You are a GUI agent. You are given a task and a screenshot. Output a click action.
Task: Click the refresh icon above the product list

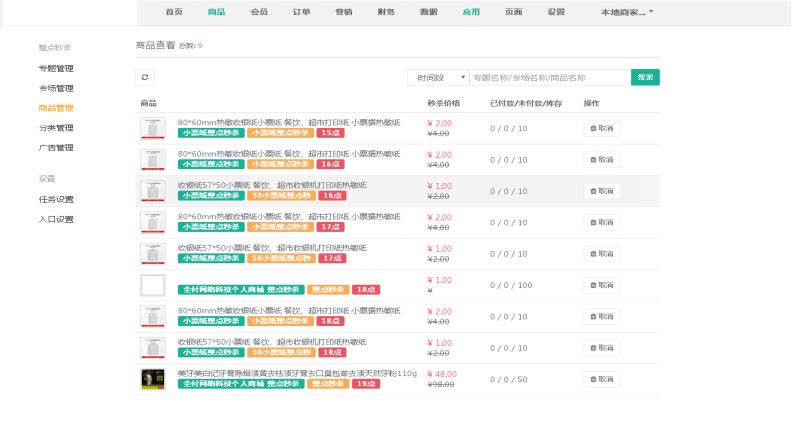(145, 77)
